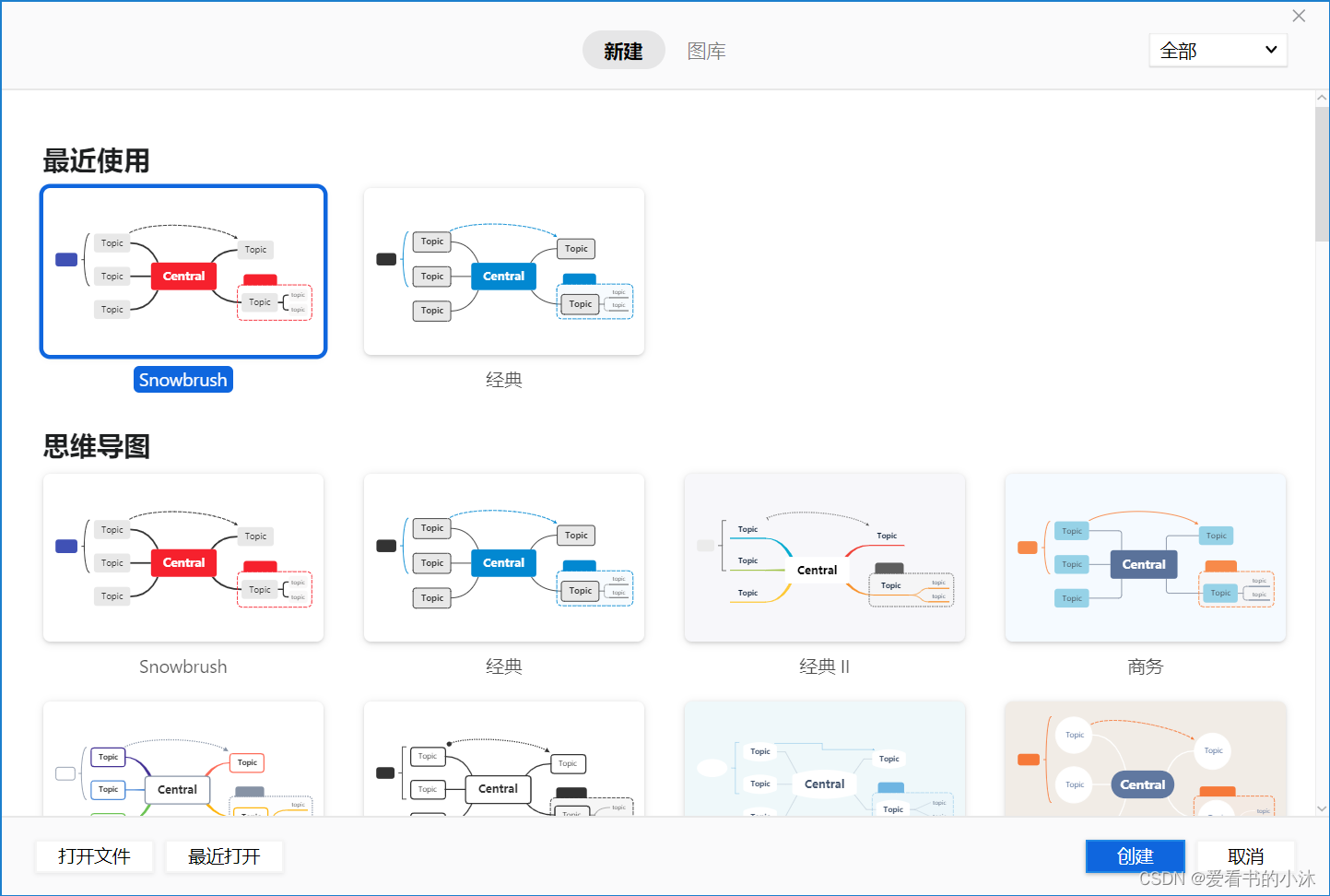Click the 经典 label under 最近使用

tap(504, 380)
